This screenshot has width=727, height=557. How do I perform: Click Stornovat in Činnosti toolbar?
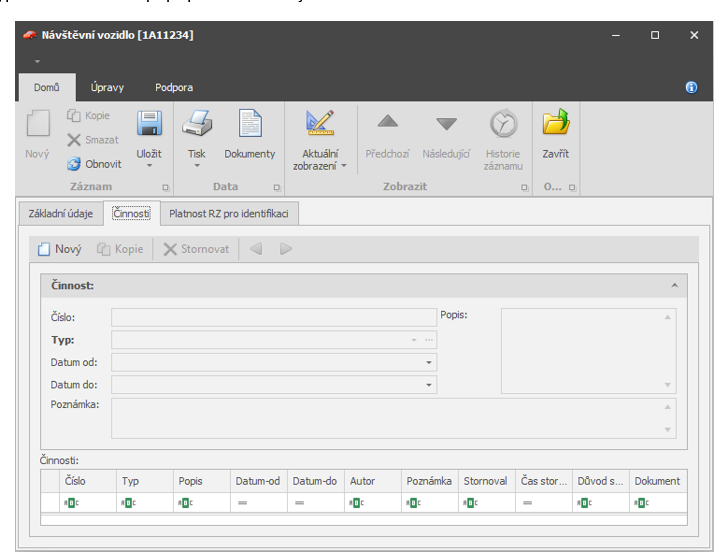(196, 249)
